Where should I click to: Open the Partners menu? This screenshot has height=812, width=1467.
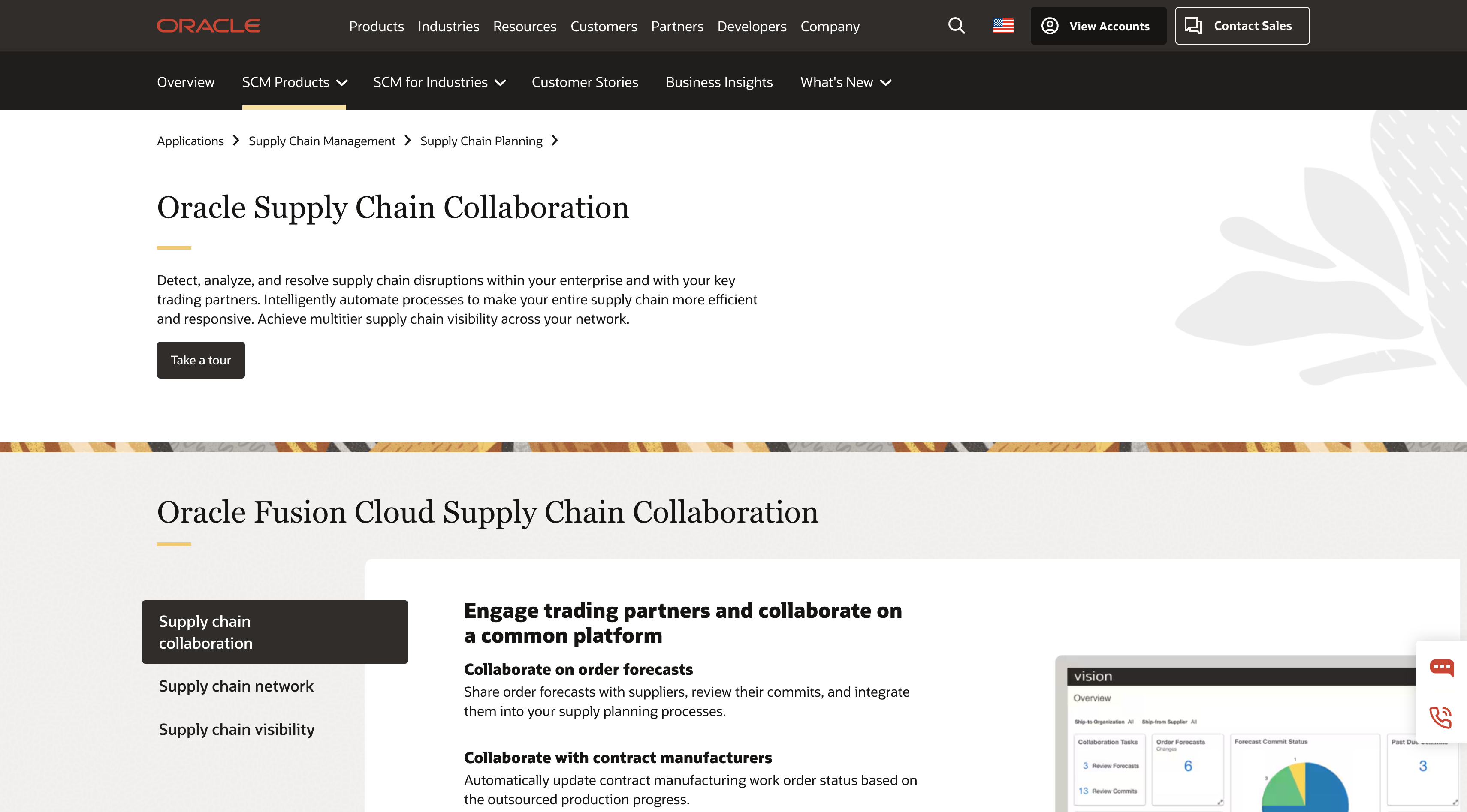(x=677, y=26)
